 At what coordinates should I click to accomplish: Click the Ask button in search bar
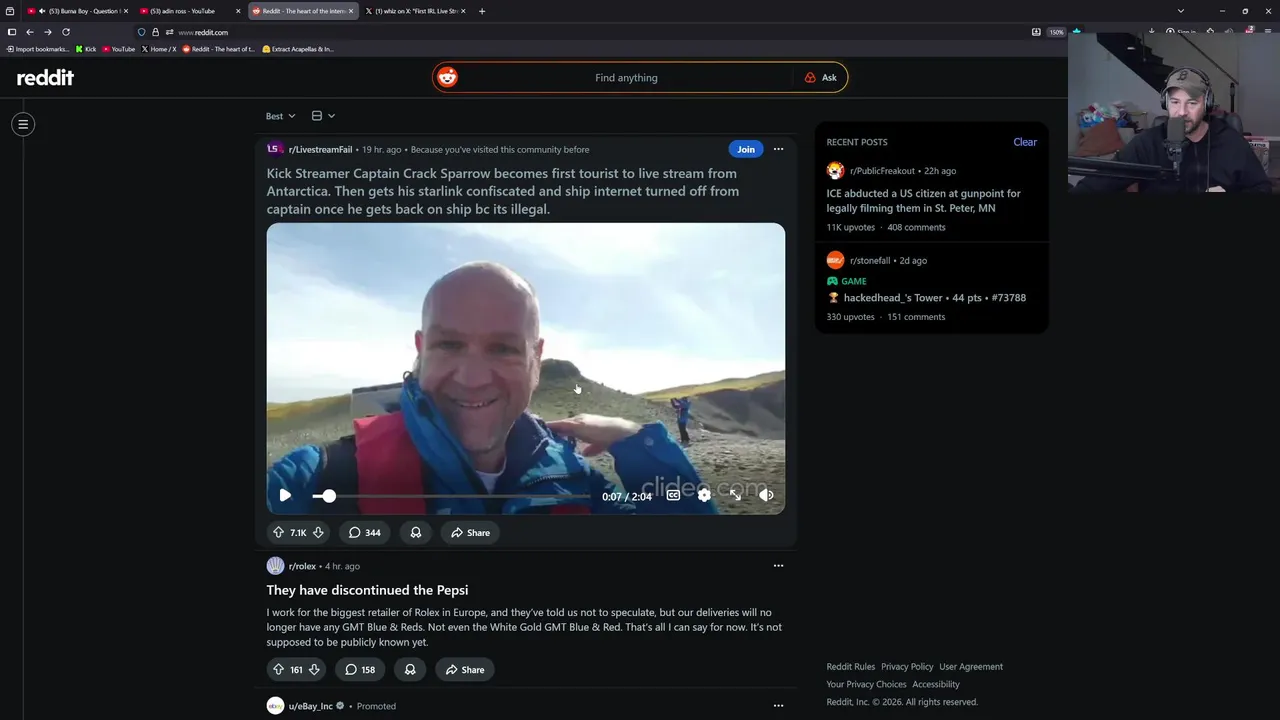(x=821, y=77)
